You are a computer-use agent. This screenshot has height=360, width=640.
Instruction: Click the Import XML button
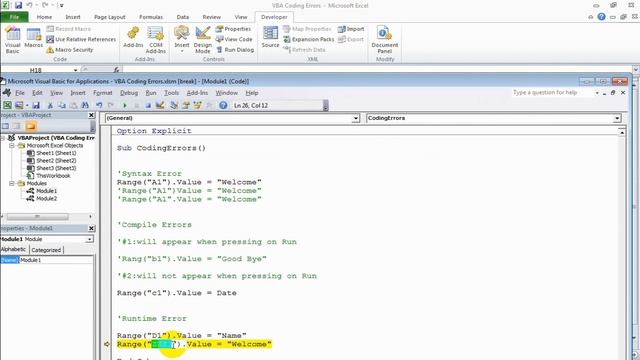point(351,29)
